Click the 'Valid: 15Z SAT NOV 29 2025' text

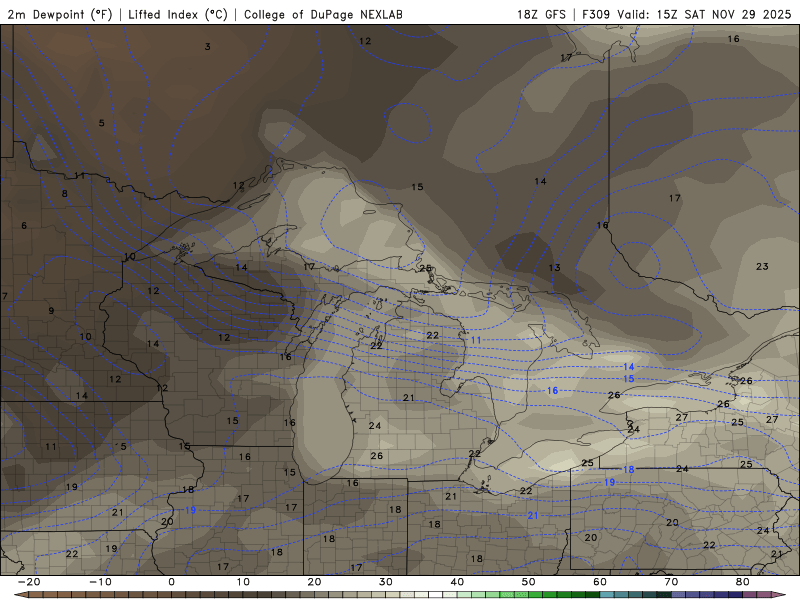(x=704, y=14)
